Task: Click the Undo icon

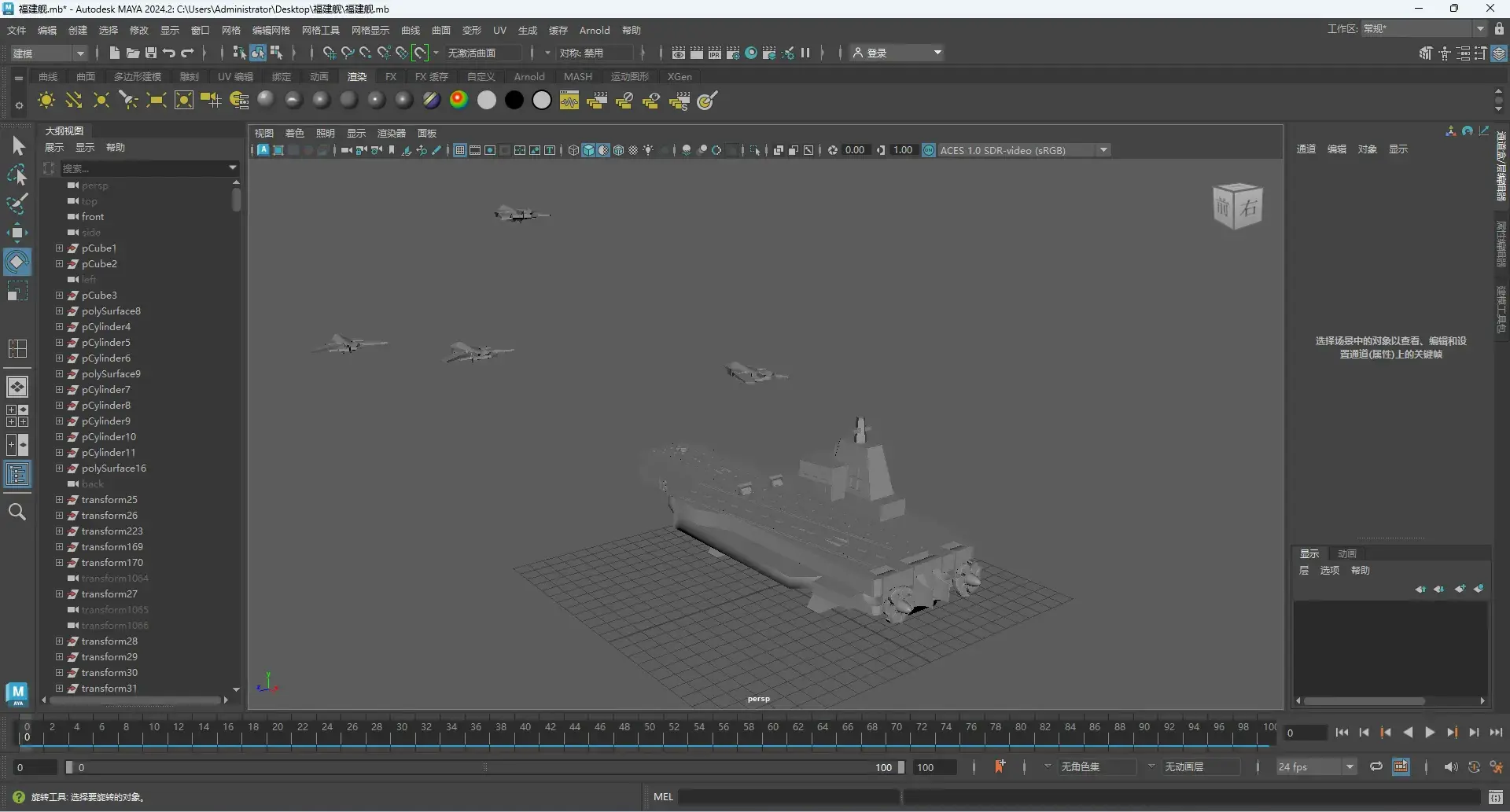Action: pos(169,53)
